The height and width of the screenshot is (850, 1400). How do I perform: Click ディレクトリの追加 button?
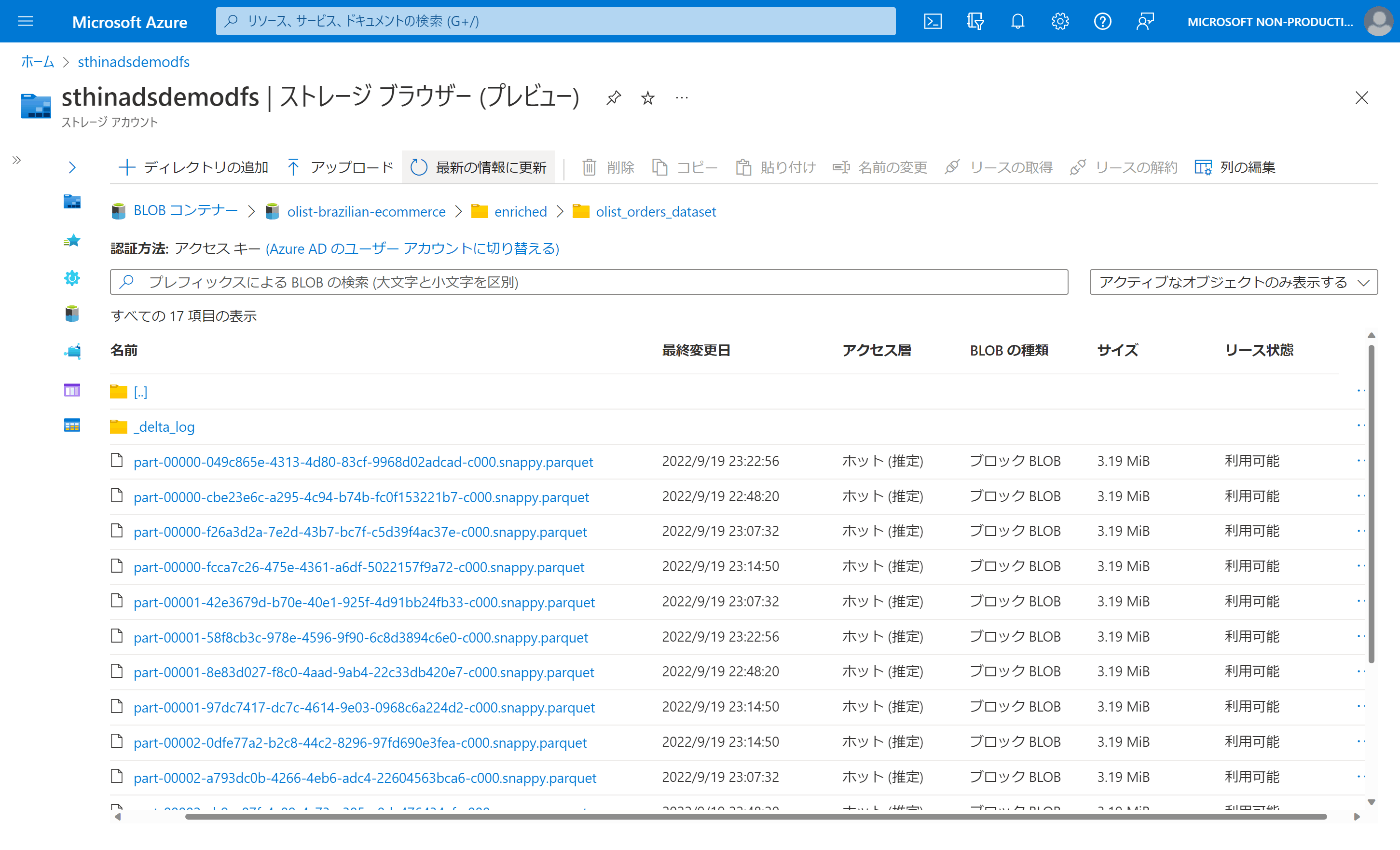[193, 167]
